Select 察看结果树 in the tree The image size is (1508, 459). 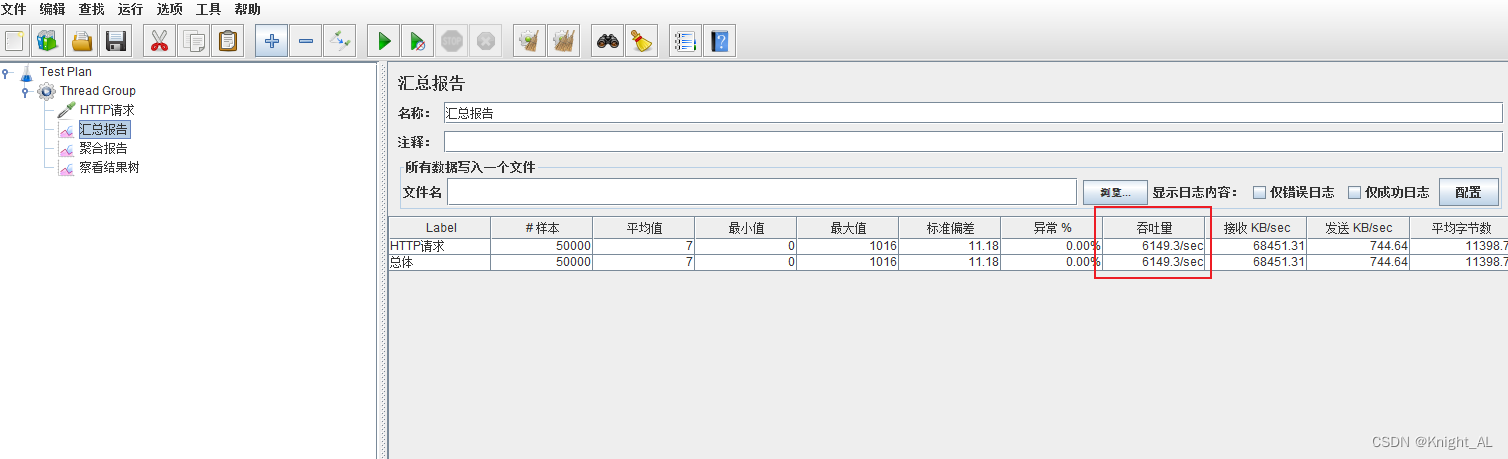109,167
